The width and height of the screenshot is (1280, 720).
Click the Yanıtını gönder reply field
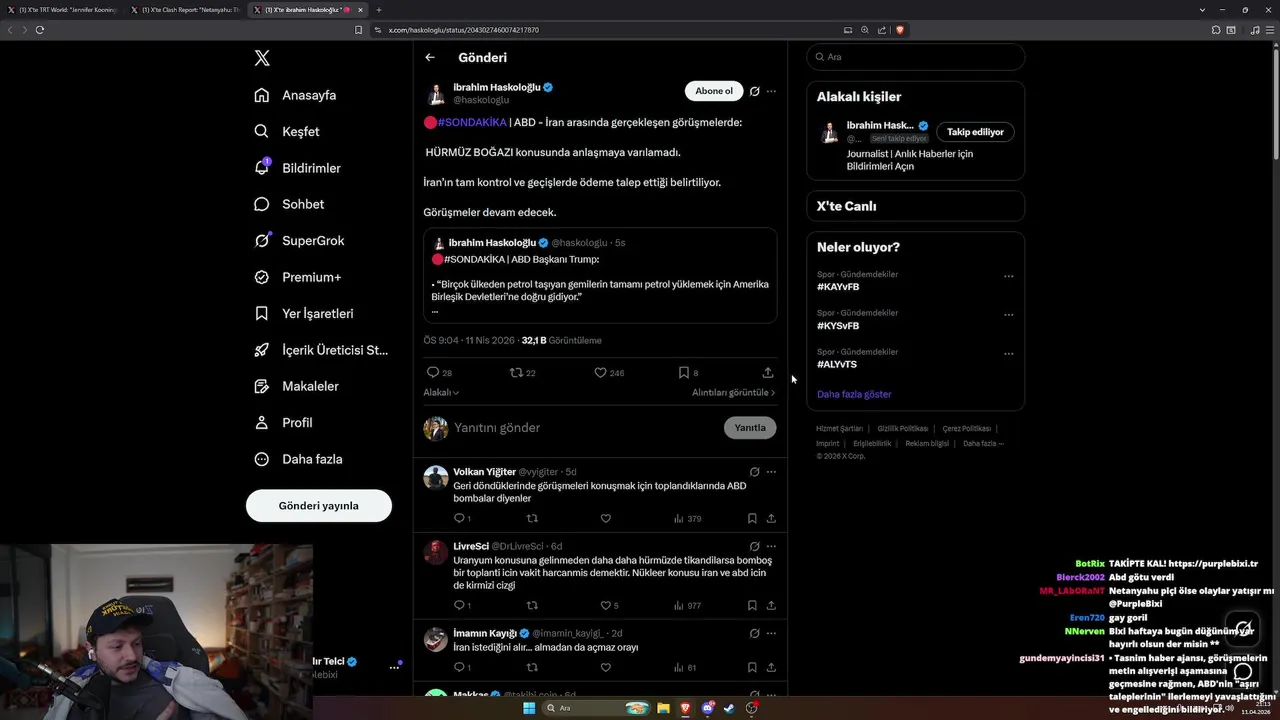coord(585,427)
